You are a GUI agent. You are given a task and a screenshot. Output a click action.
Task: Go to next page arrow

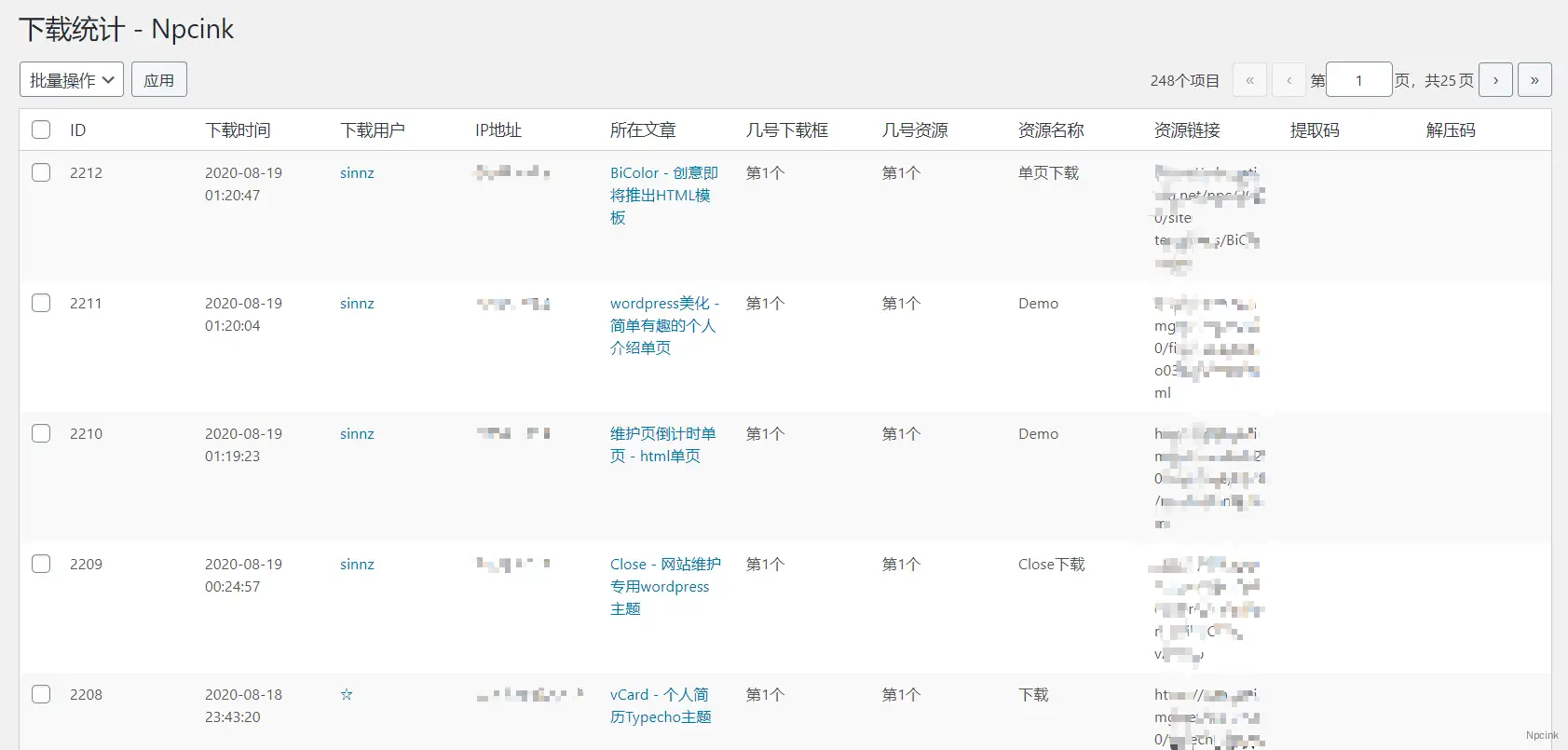1495,80
